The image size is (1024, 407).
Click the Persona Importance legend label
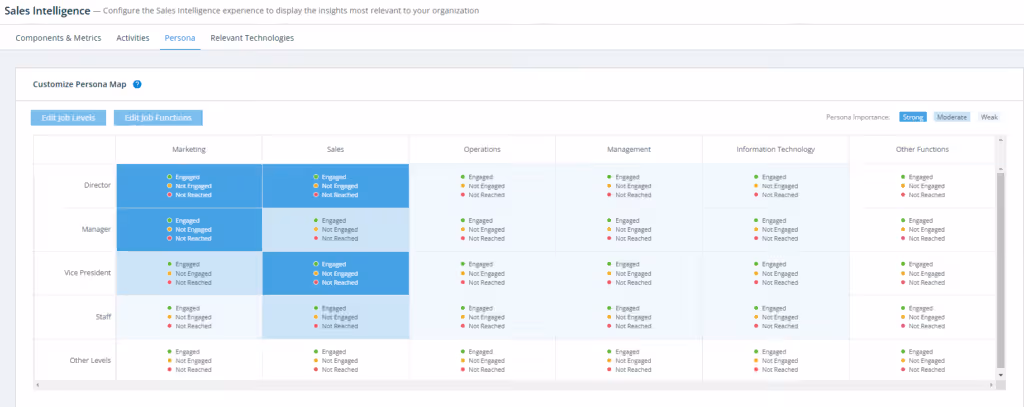(x=858, y=118)
